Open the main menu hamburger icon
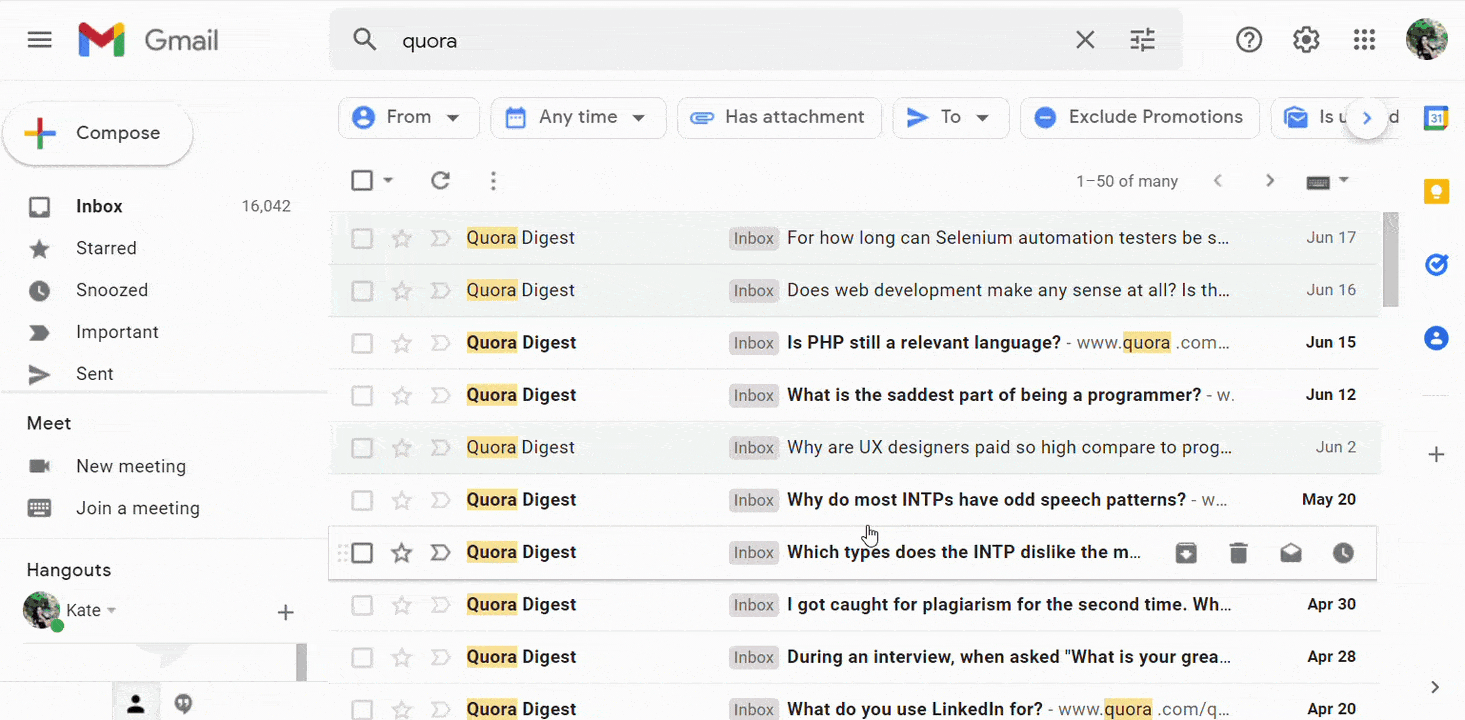 click(39, 40)
